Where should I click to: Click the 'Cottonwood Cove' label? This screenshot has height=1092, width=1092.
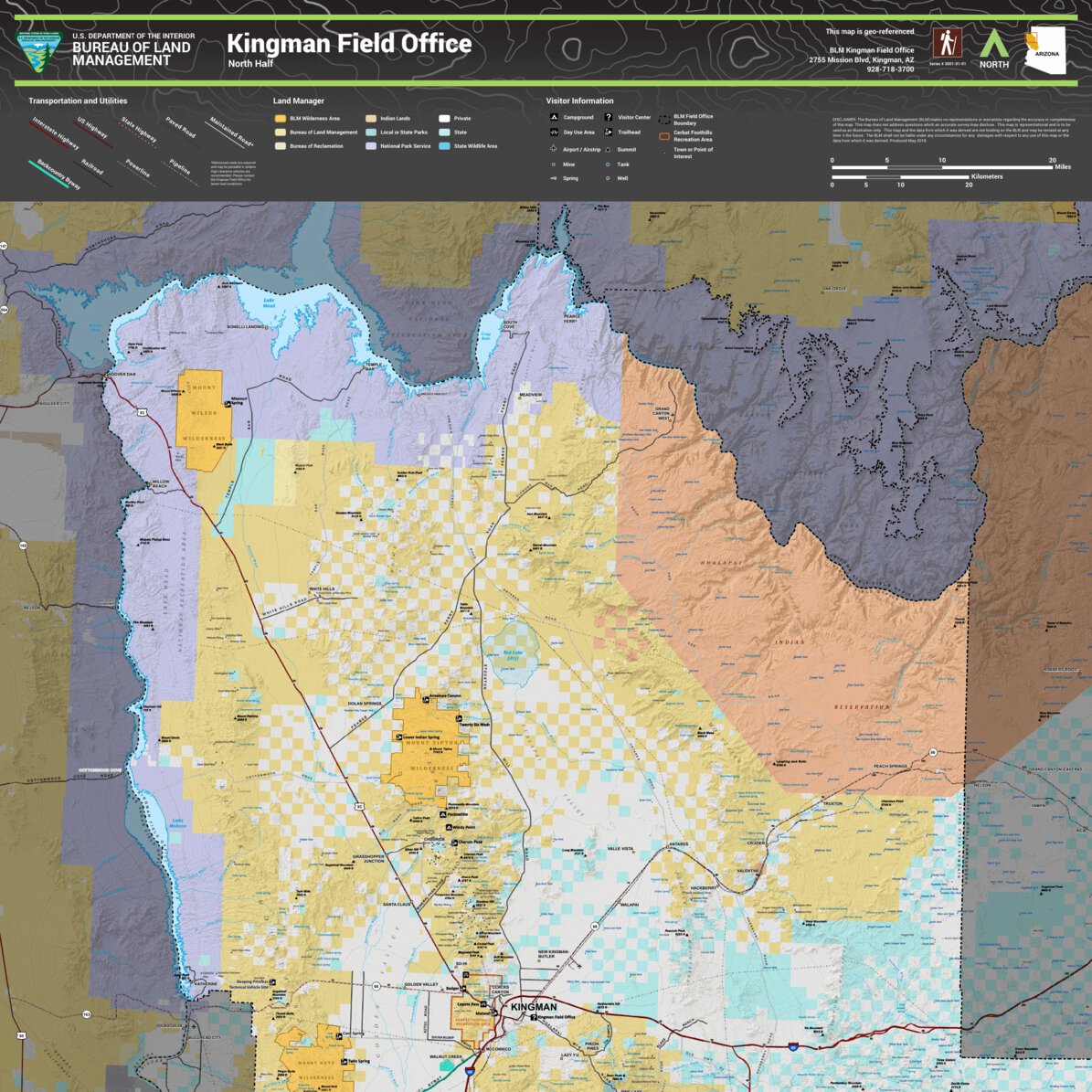101,770
